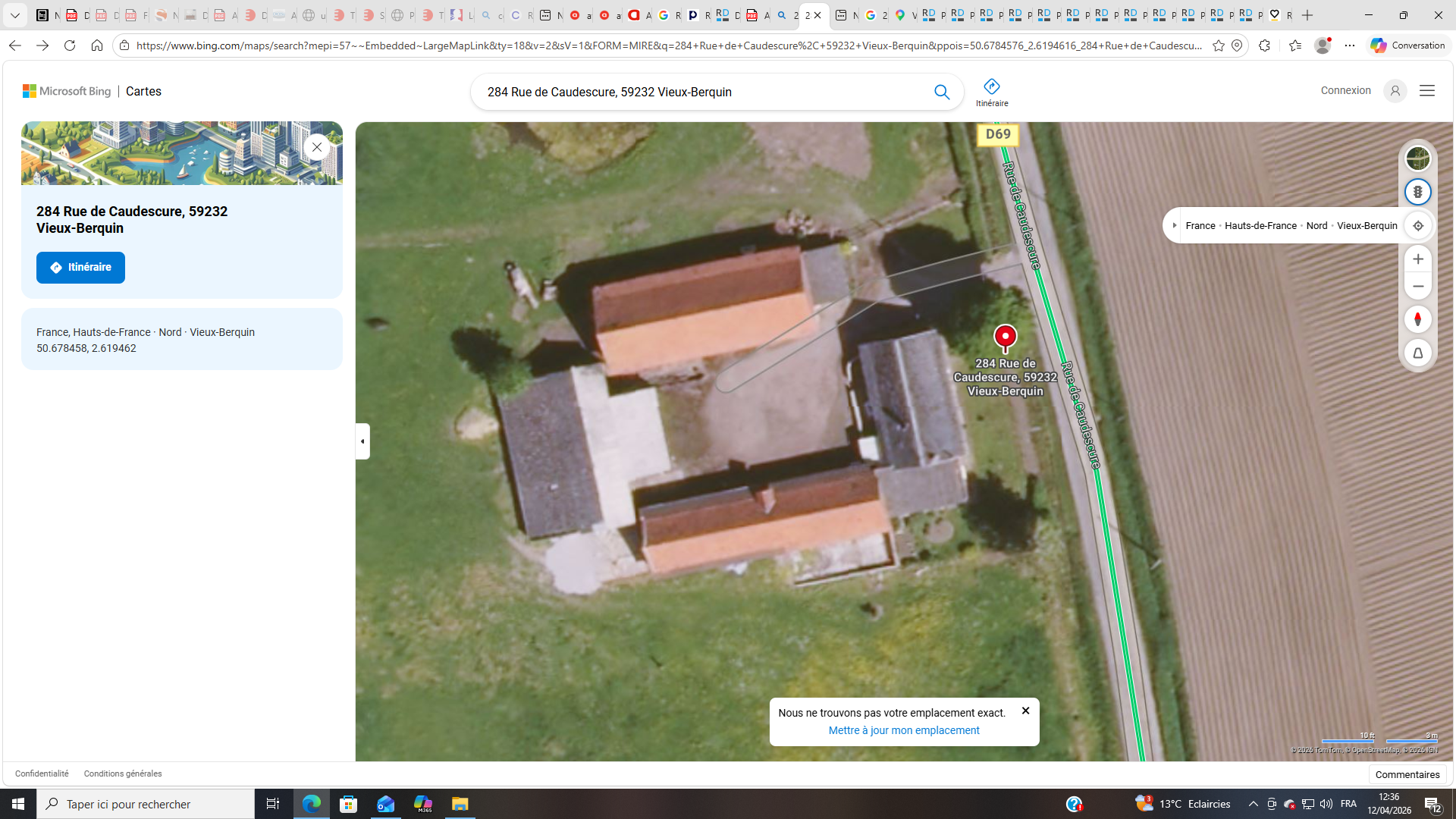Click the account avatar next to Connexion
This screenshot has width=1456, height=819.
pyautogui.click(x=1395, y=91)
